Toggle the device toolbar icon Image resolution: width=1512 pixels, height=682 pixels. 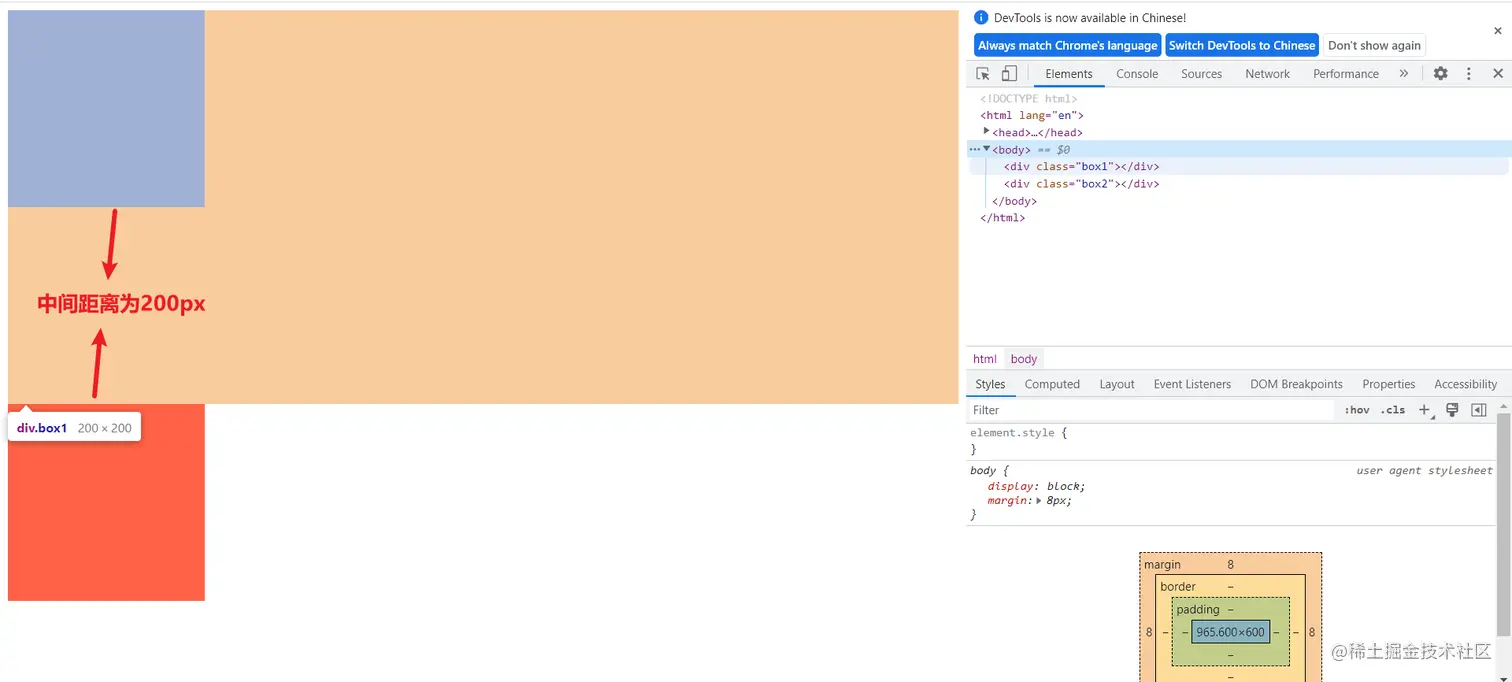(1009, 74)
